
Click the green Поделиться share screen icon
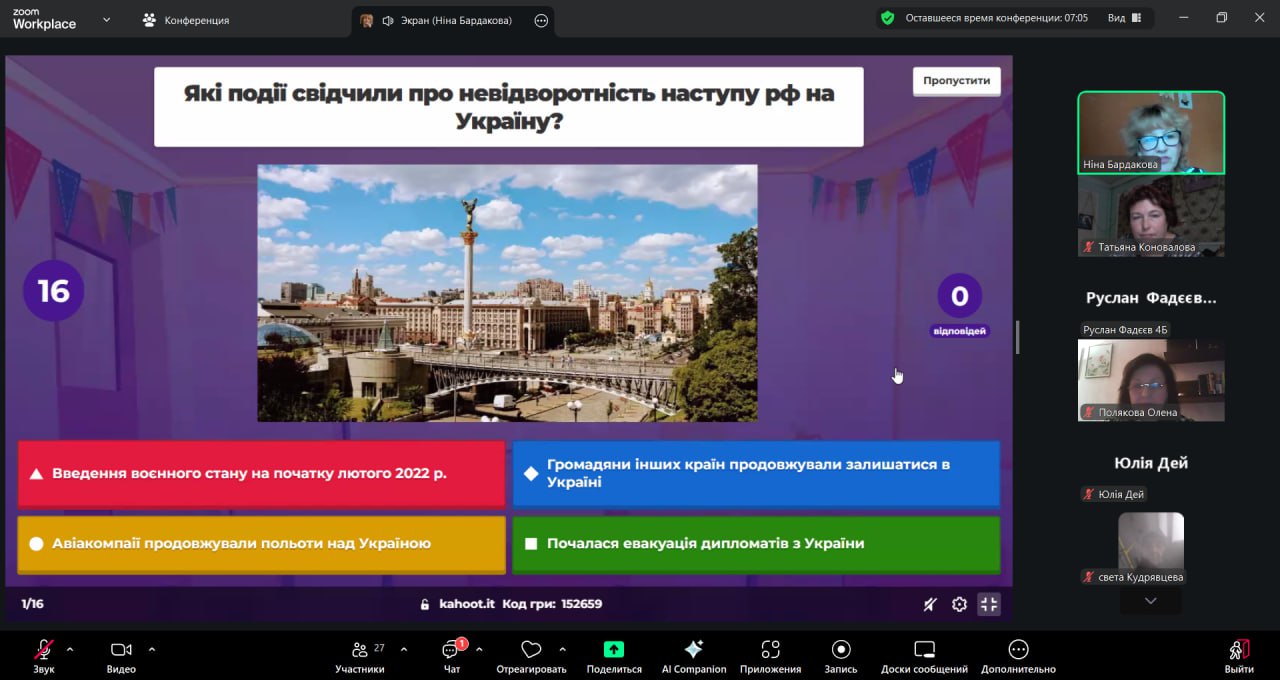point(614,650)
